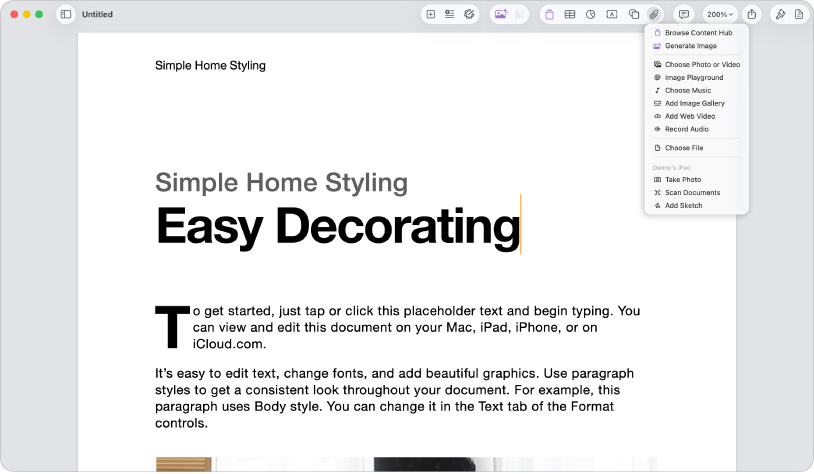
Task: Open Image Playground from the menu
Action: (696, 77)
